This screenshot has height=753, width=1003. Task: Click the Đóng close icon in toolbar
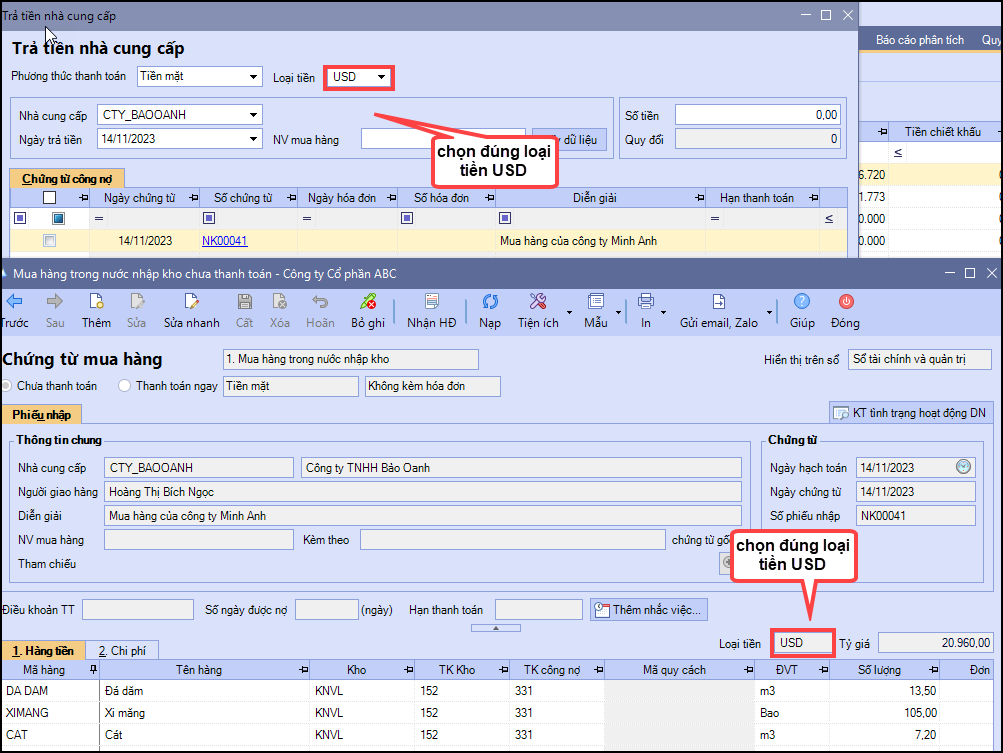click(845, 302)
